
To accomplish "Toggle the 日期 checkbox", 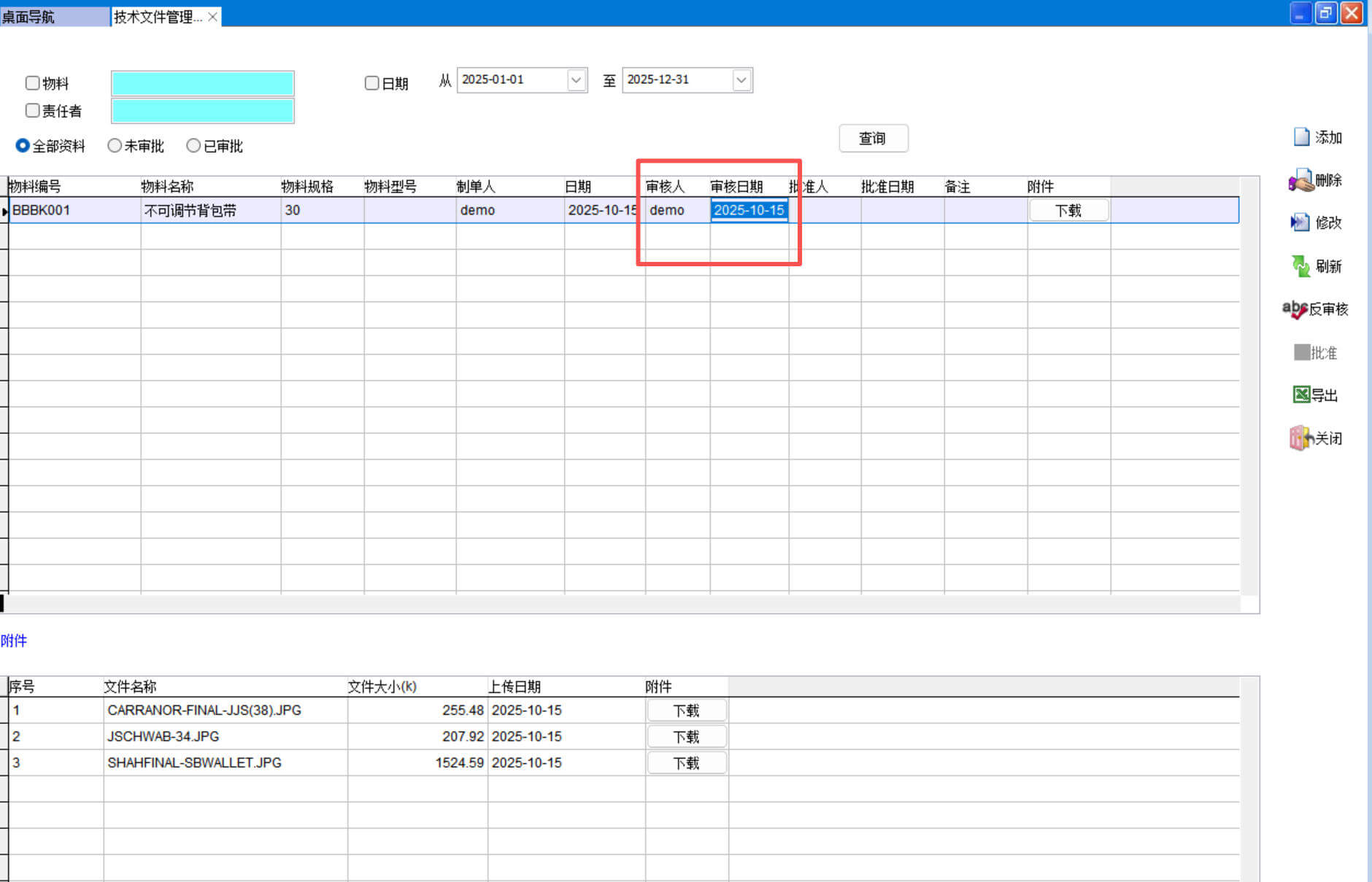I will click(x=371, y=83).
